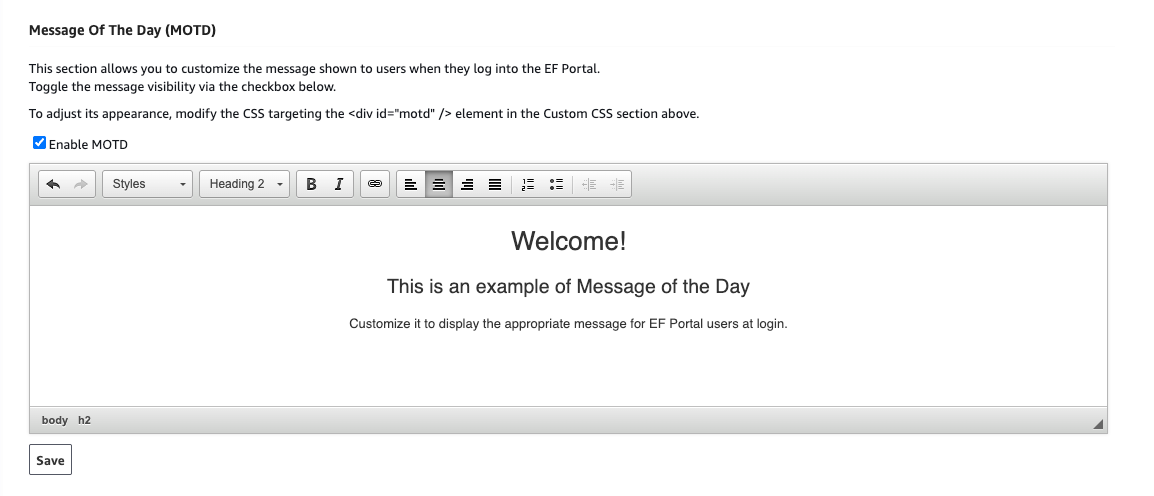Click the increase indent icon

coord(617,184)
